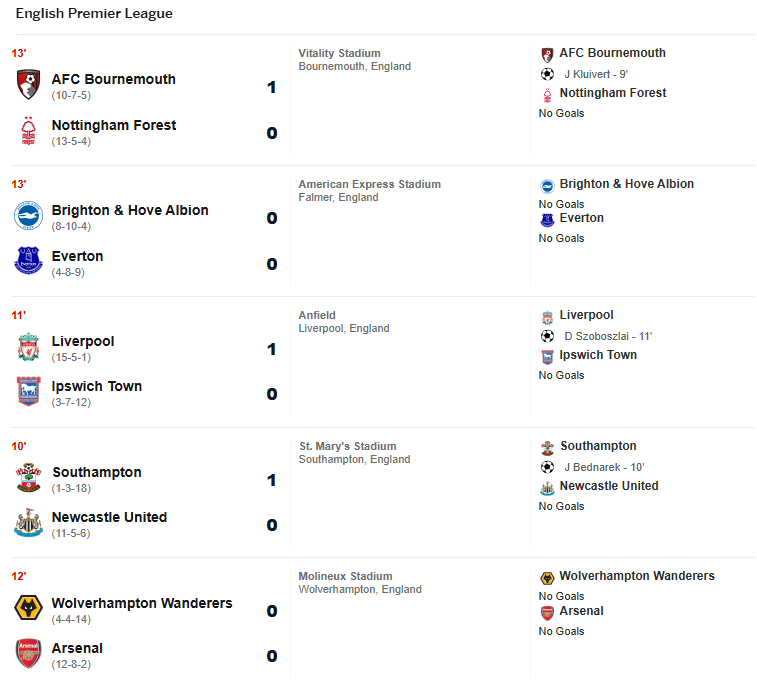Click the large AFC Bournemouth crest logo
Screen dimensions: 757x687
click(28, 84)
